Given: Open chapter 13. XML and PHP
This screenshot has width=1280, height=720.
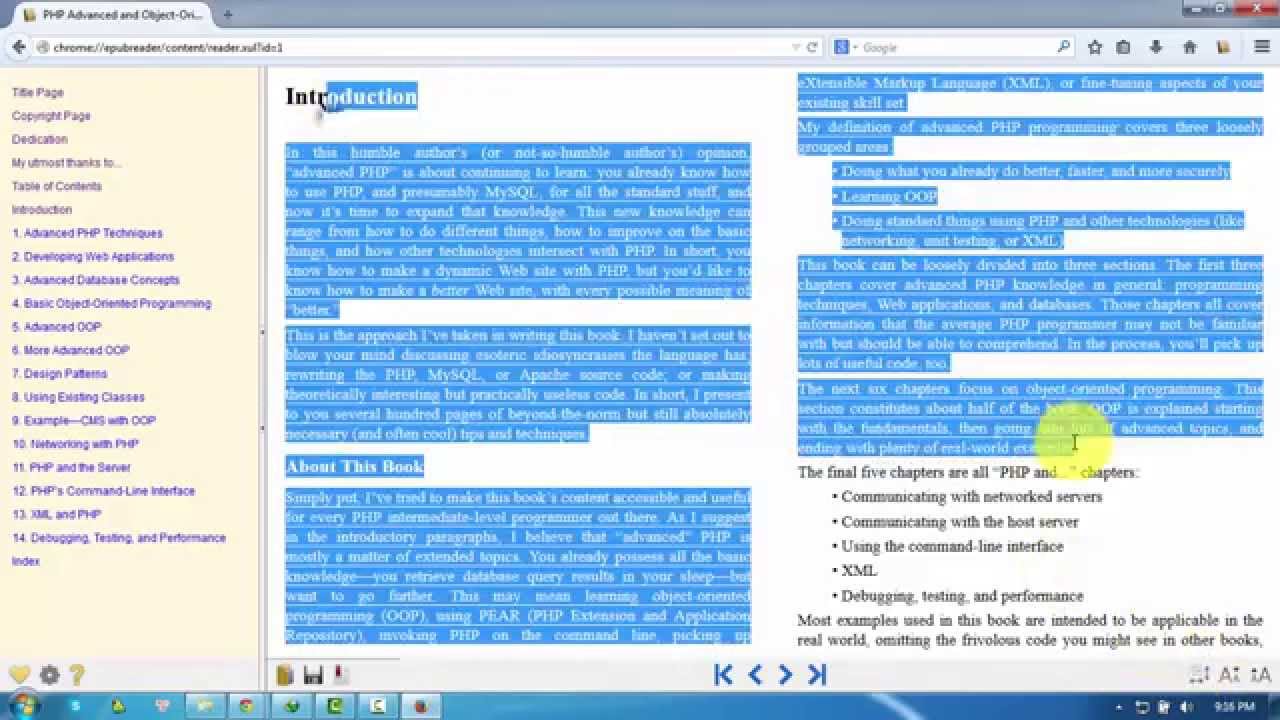Looking at the screenshot, I should click(56, 514).
